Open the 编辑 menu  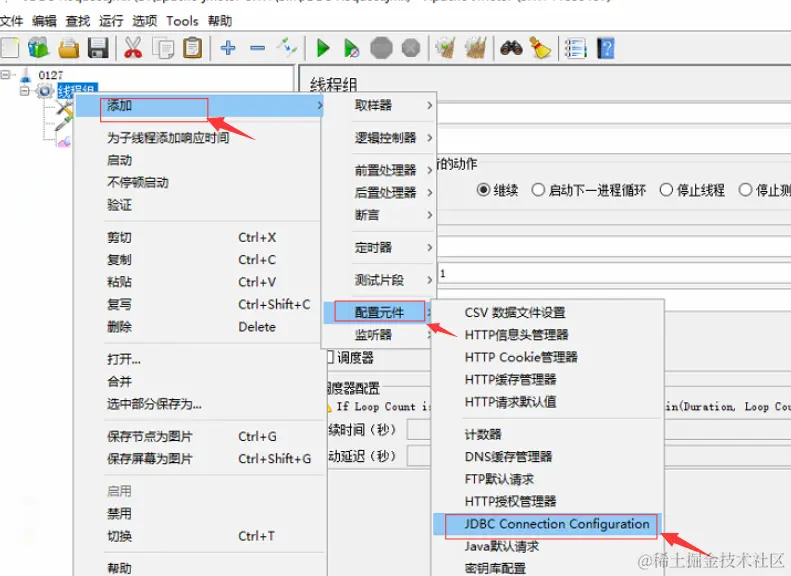pyautogui.click(x=44, y=21)
